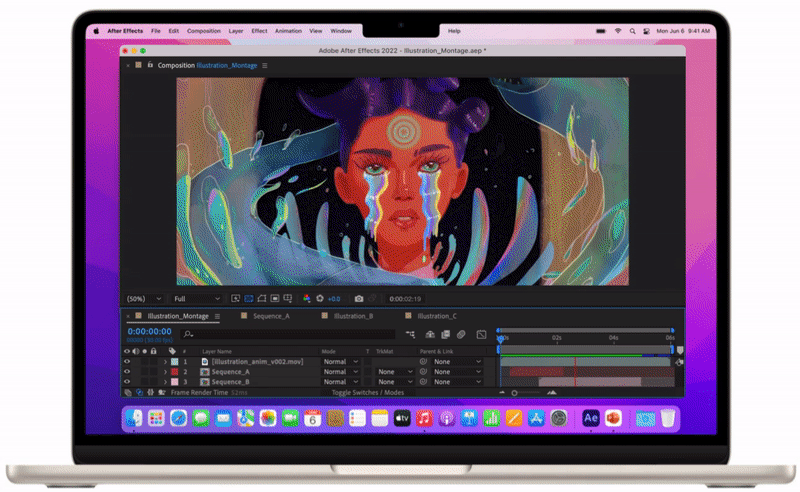Click the Show Snapshot icon next to camera
This screenshot has height=492, width=800.
[x=372, y=299]
